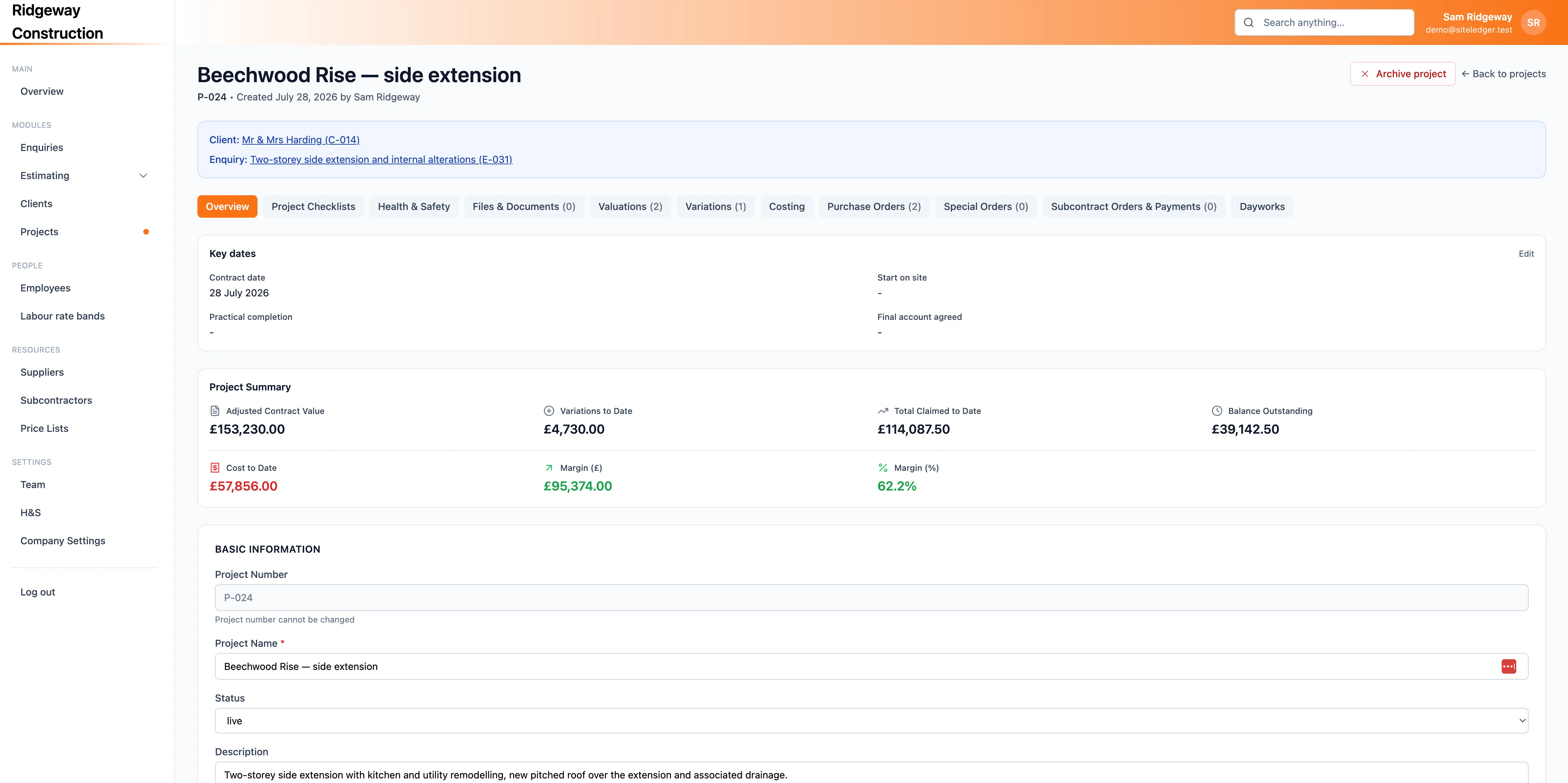This screenshot has height=783, width=1568.
Task: Open Projects in the sidebar
Action: (x=40, y=232)
